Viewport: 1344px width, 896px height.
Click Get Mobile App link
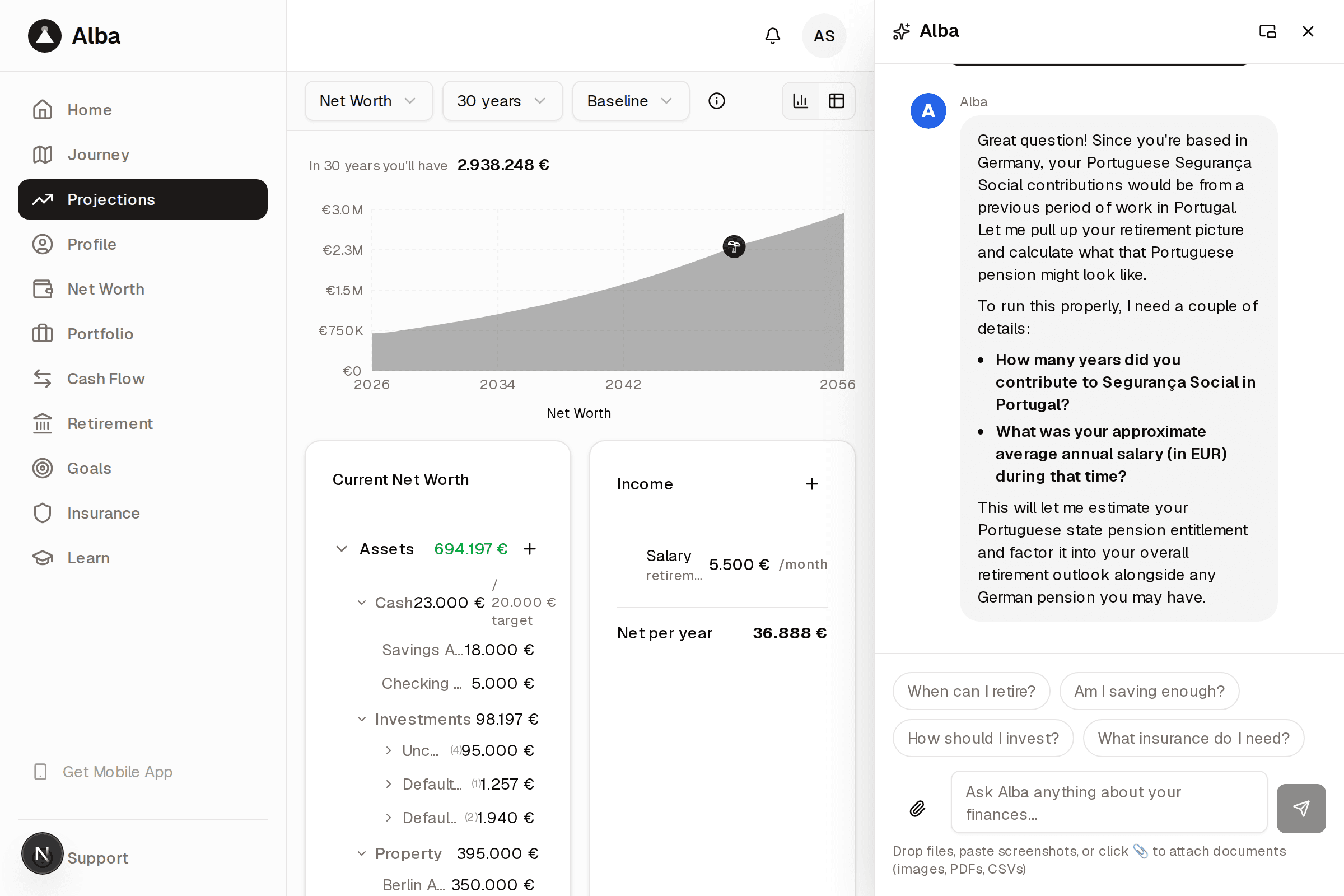117,772
